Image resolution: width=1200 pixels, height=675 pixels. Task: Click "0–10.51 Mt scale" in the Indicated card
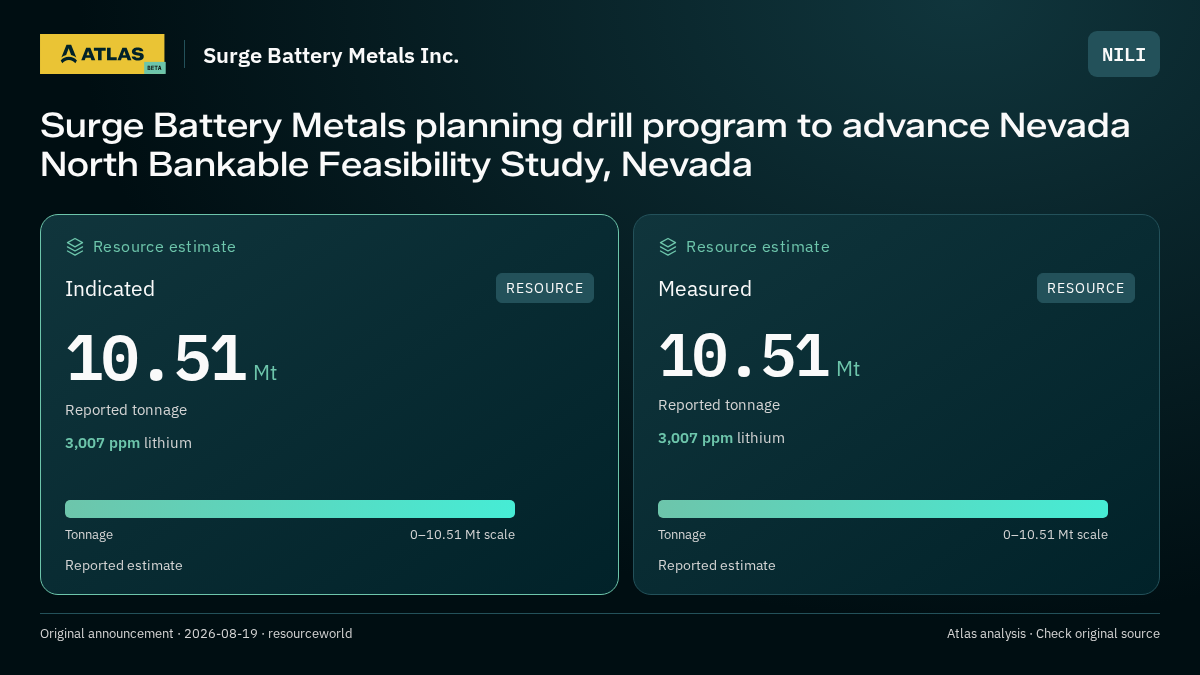tap(462, 535)
